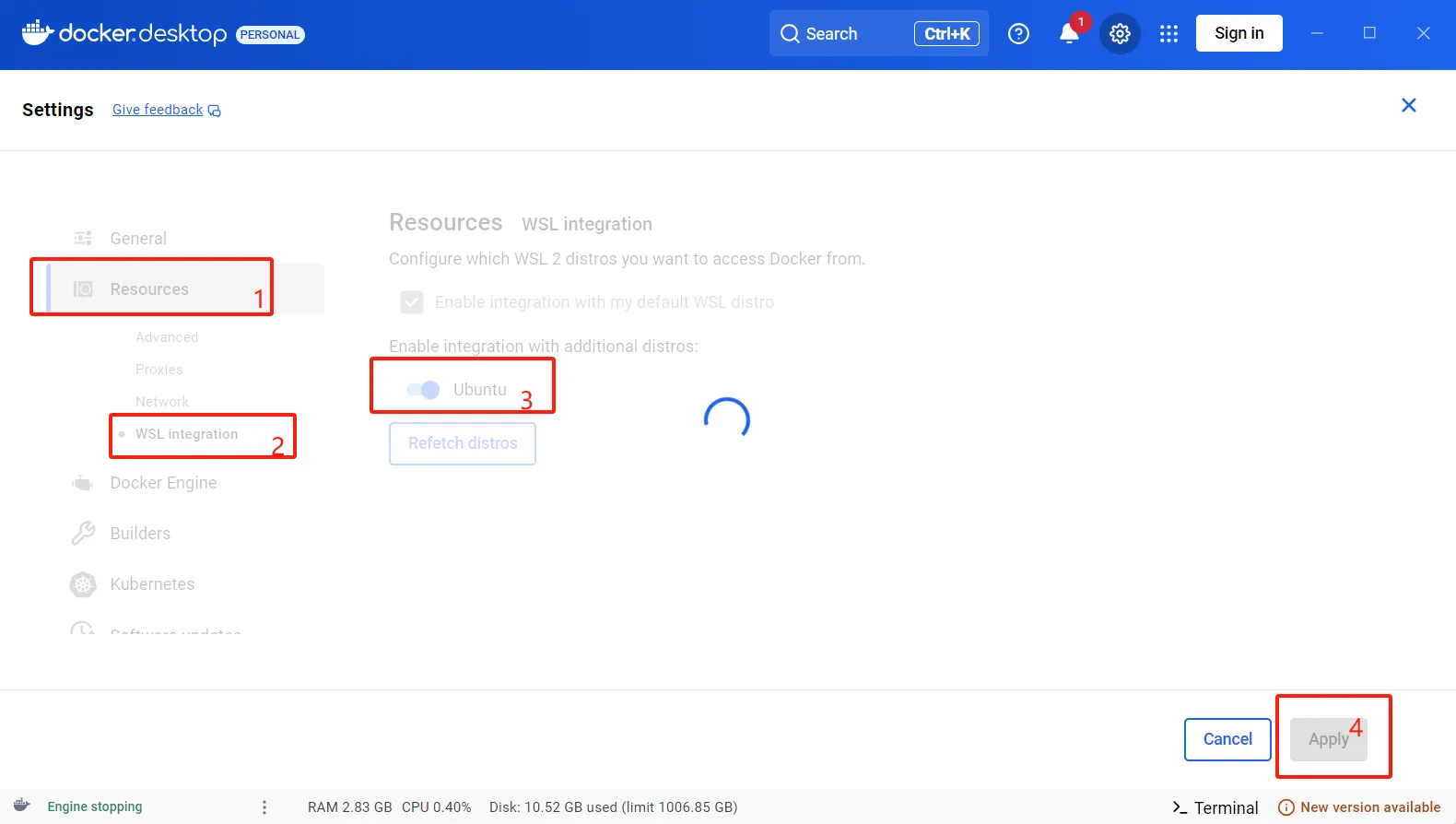The image size is (1456, 824).
Task: Open the help question mark icon
Action: click(x=1018, y=34)
